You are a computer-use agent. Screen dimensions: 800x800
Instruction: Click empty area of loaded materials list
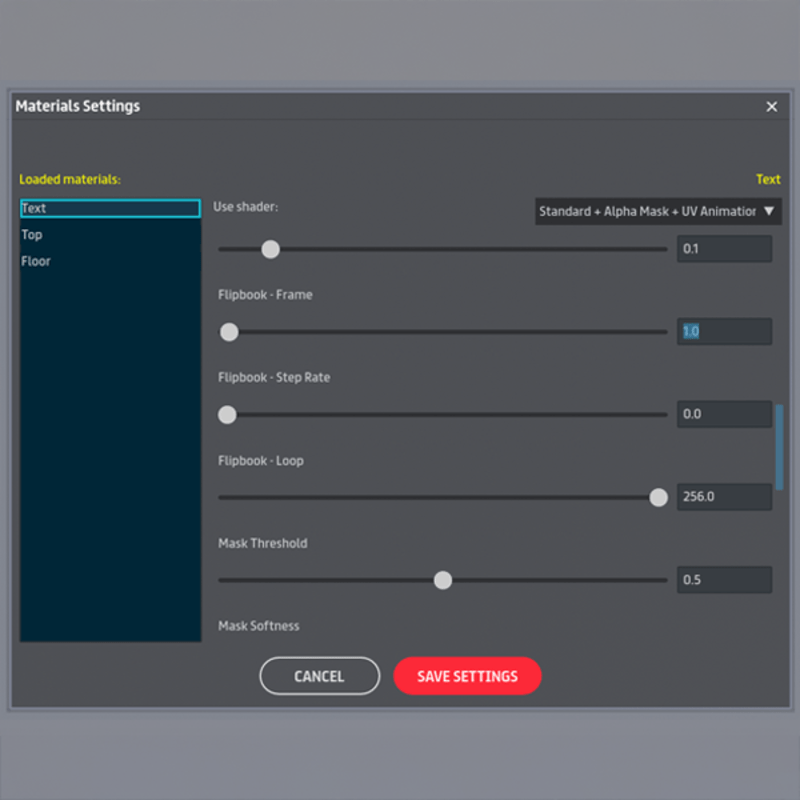(x=110, y=450)
